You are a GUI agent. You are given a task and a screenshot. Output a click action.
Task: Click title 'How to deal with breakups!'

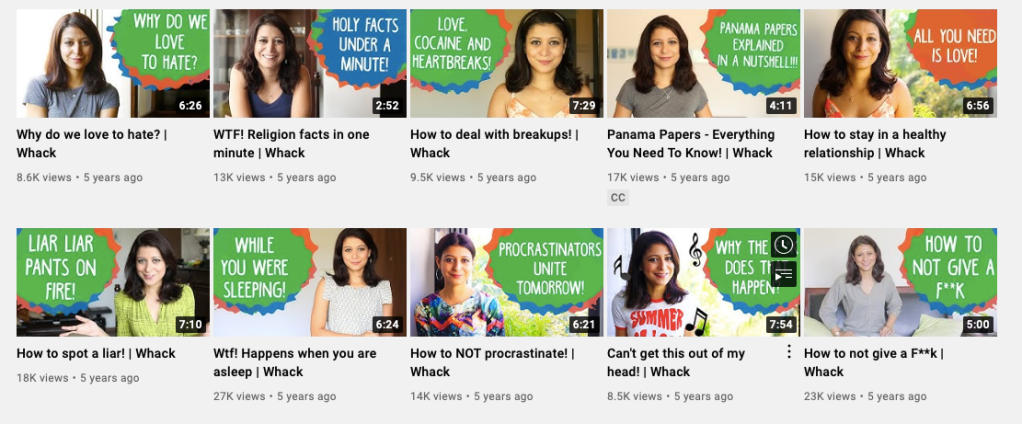click(x=494, y=144)
